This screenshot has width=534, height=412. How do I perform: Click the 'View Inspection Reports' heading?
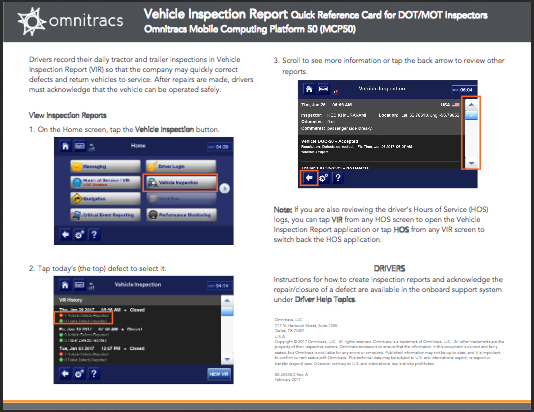(67, 115)
